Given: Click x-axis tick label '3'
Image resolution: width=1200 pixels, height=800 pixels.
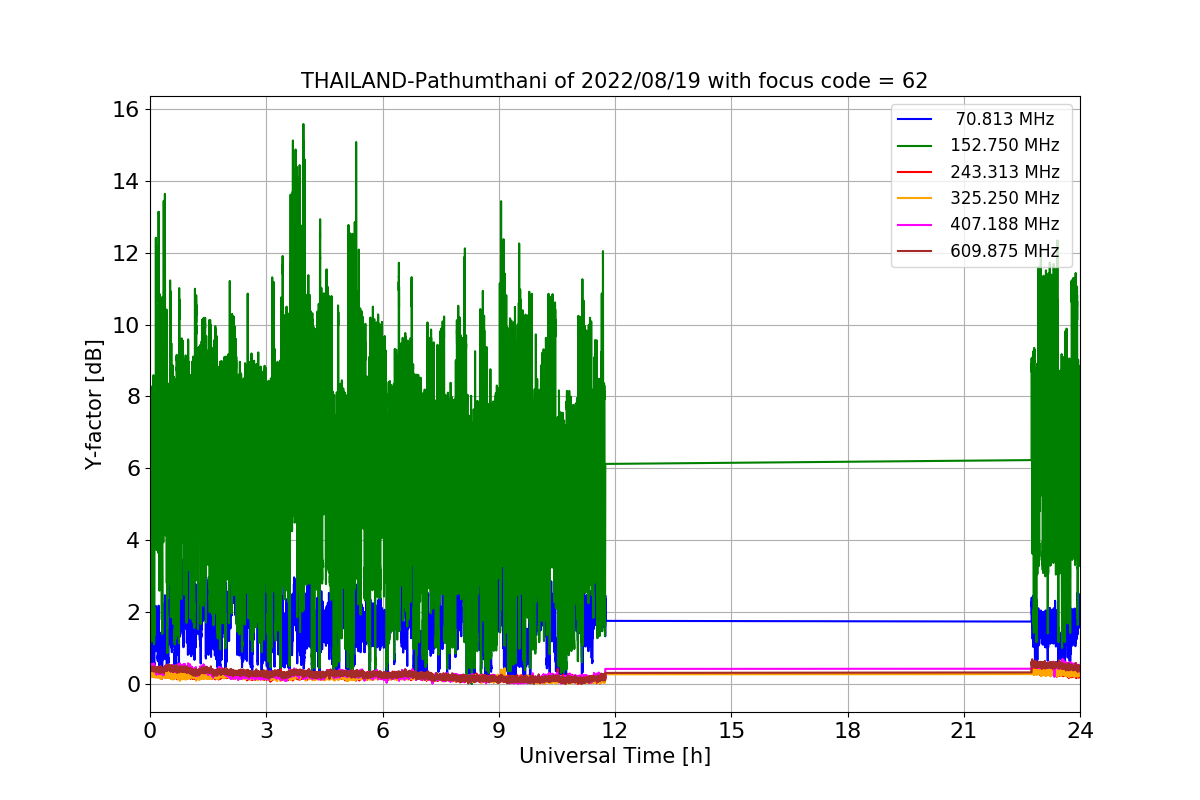Looking at the screenshot, I should (x=266, y=730).
